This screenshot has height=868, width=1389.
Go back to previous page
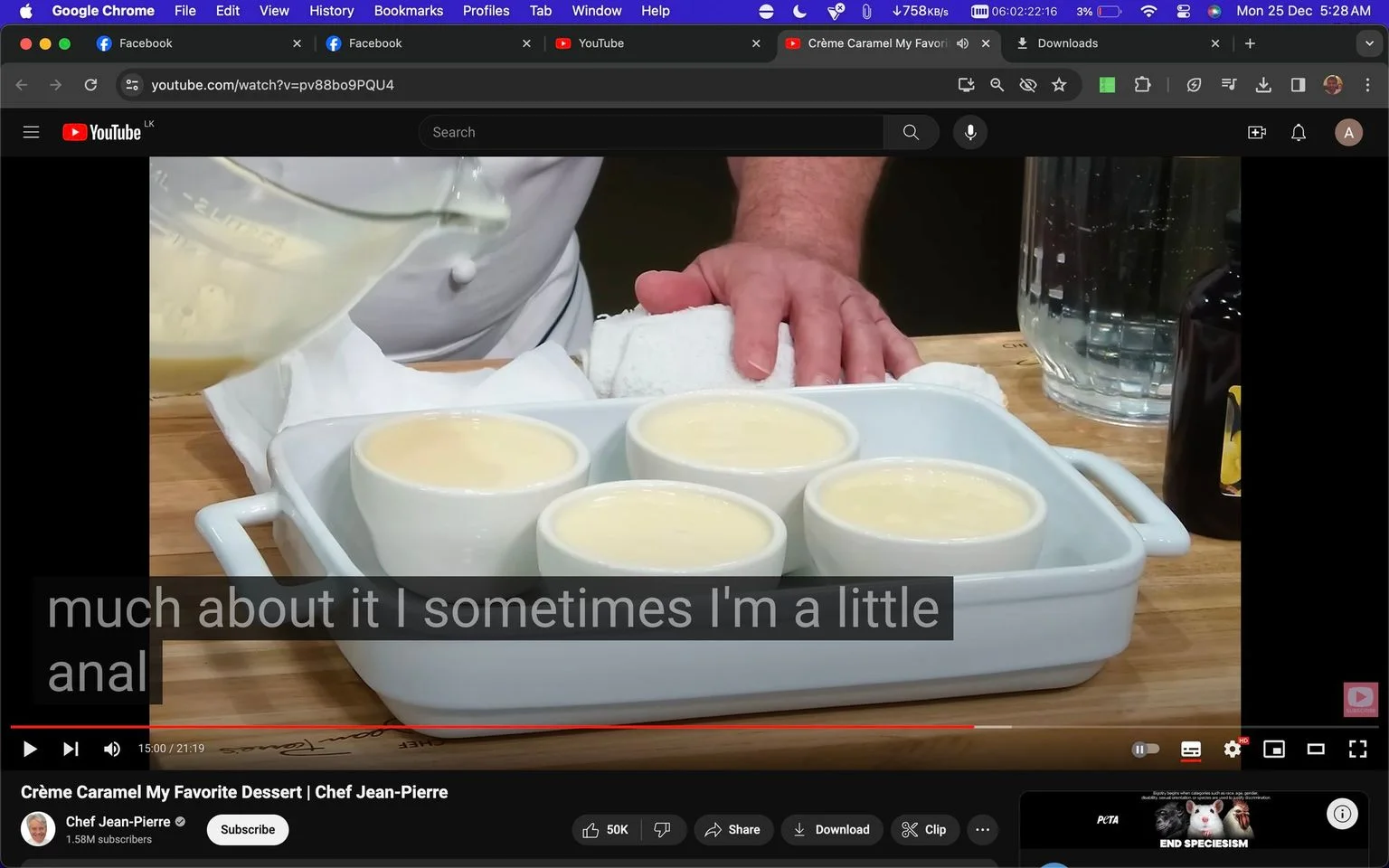22,85
